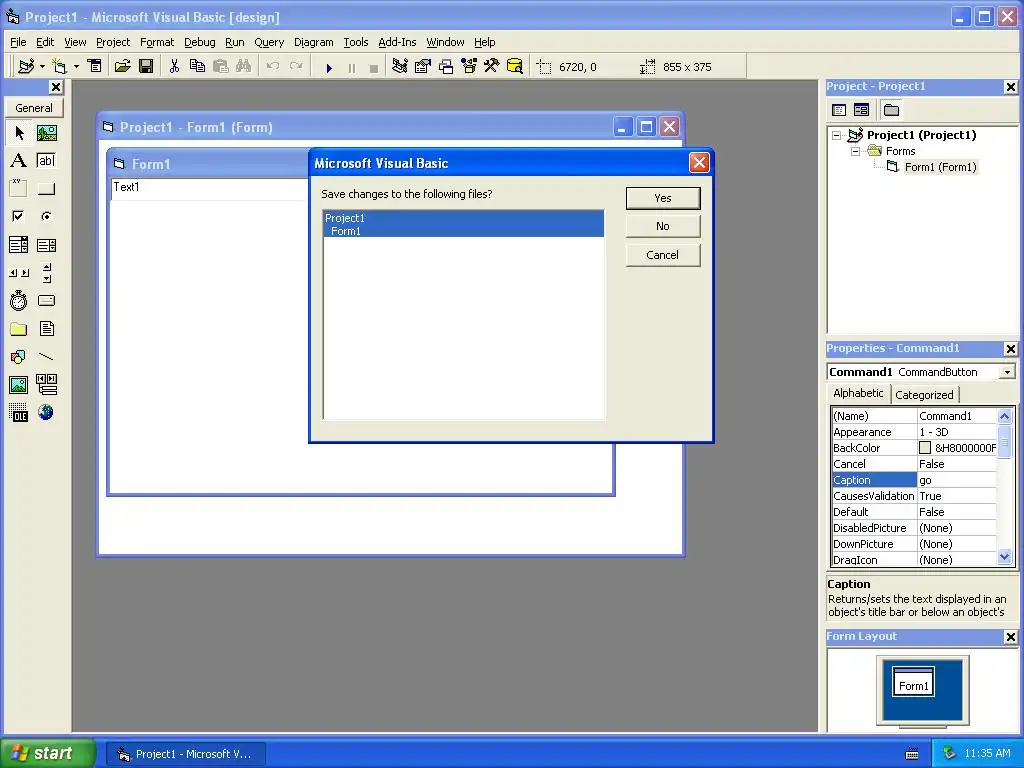
Task: Click the Add Standard EXE Project toolbar icon
Action: (26, 67)
